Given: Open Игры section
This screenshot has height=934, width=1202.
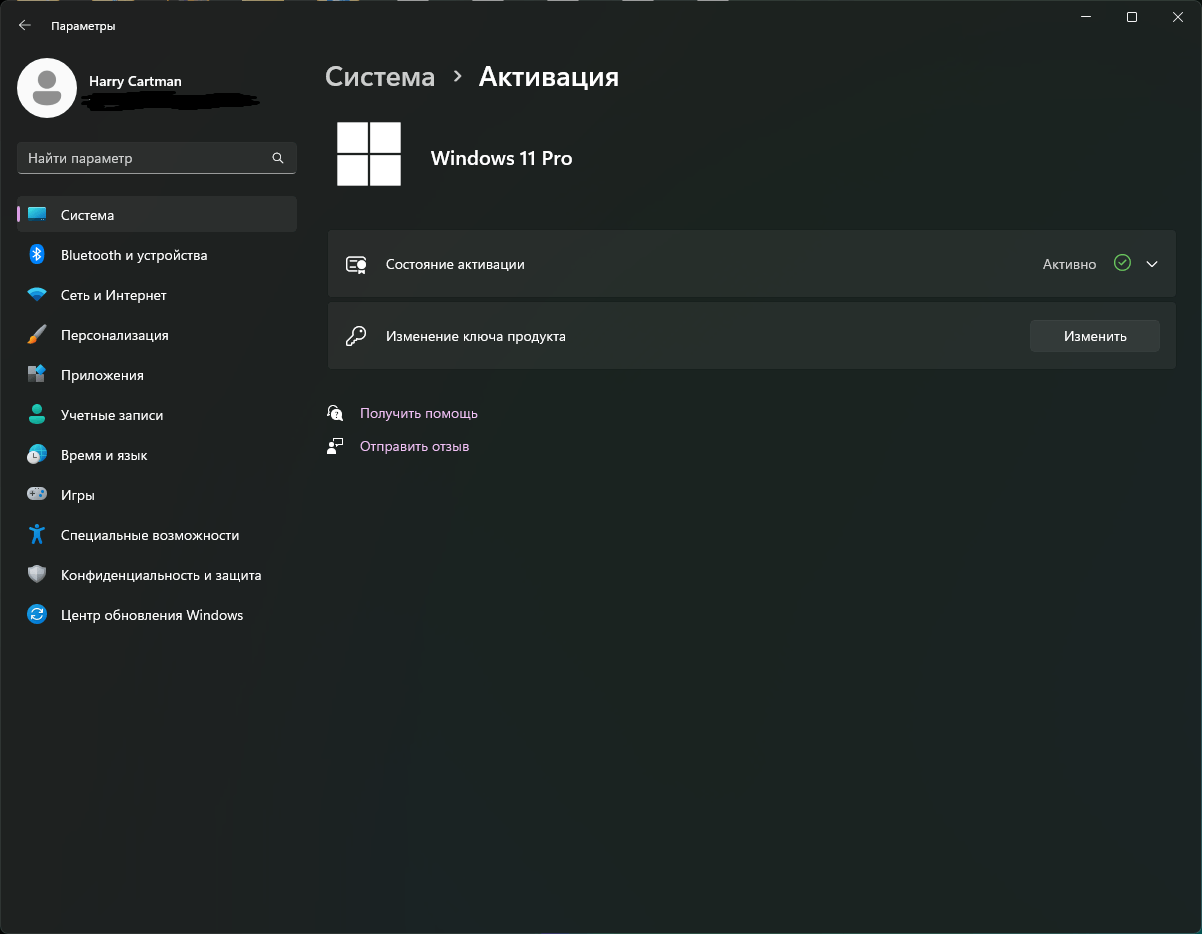Looking at the screenshot, I should pyautogui.click(x=157, y=494).
